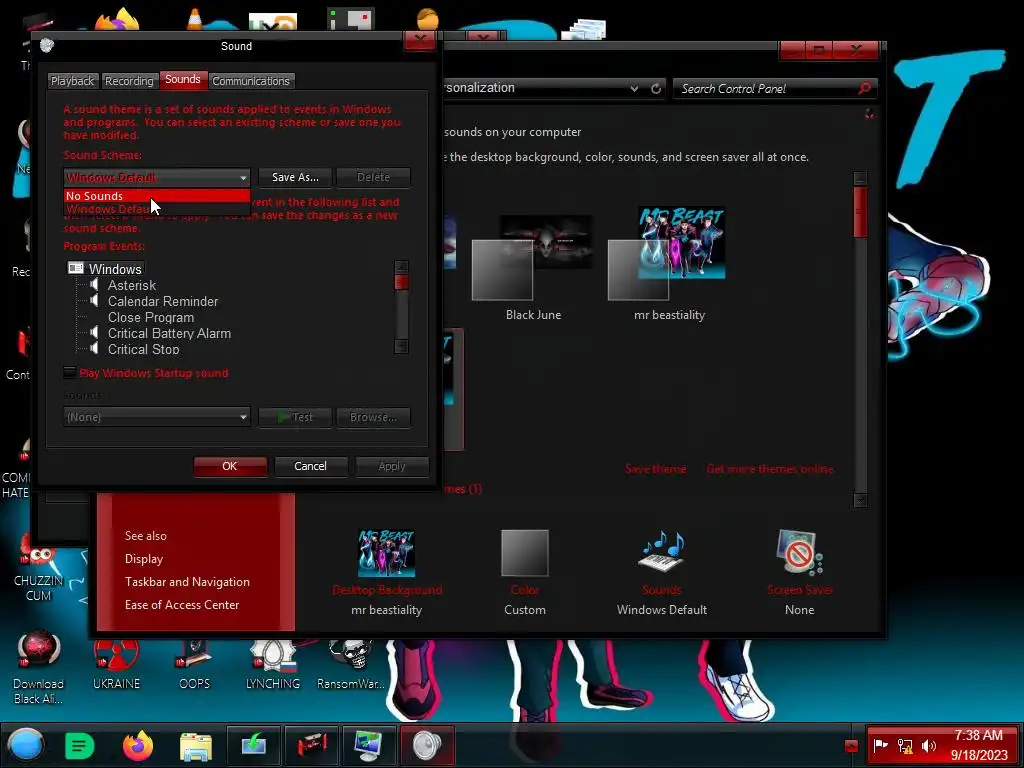Image resolution: width=1024 pixels, height=768 pixels.
Task: Click the Delete scheme button
Action: pos(374,177)
